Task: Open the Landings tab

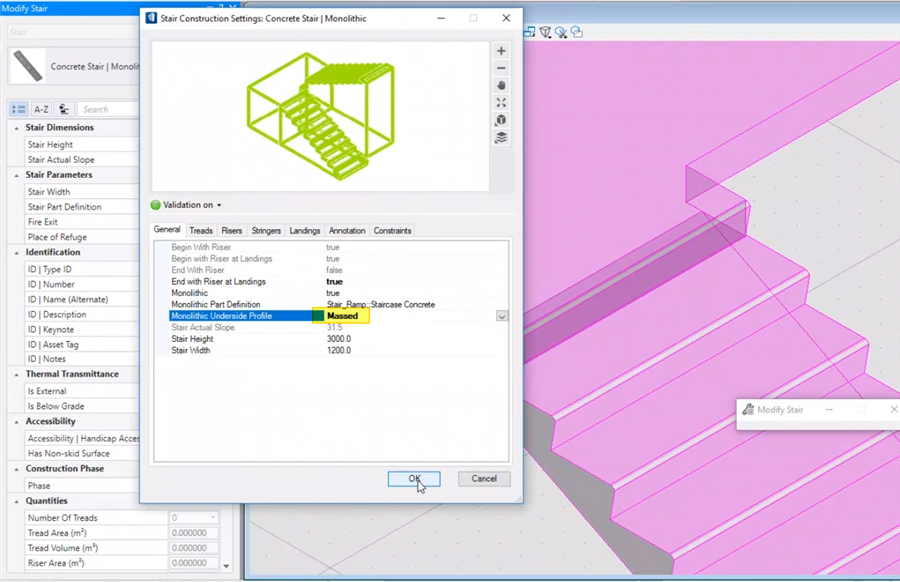Action: tap(305, 231)
